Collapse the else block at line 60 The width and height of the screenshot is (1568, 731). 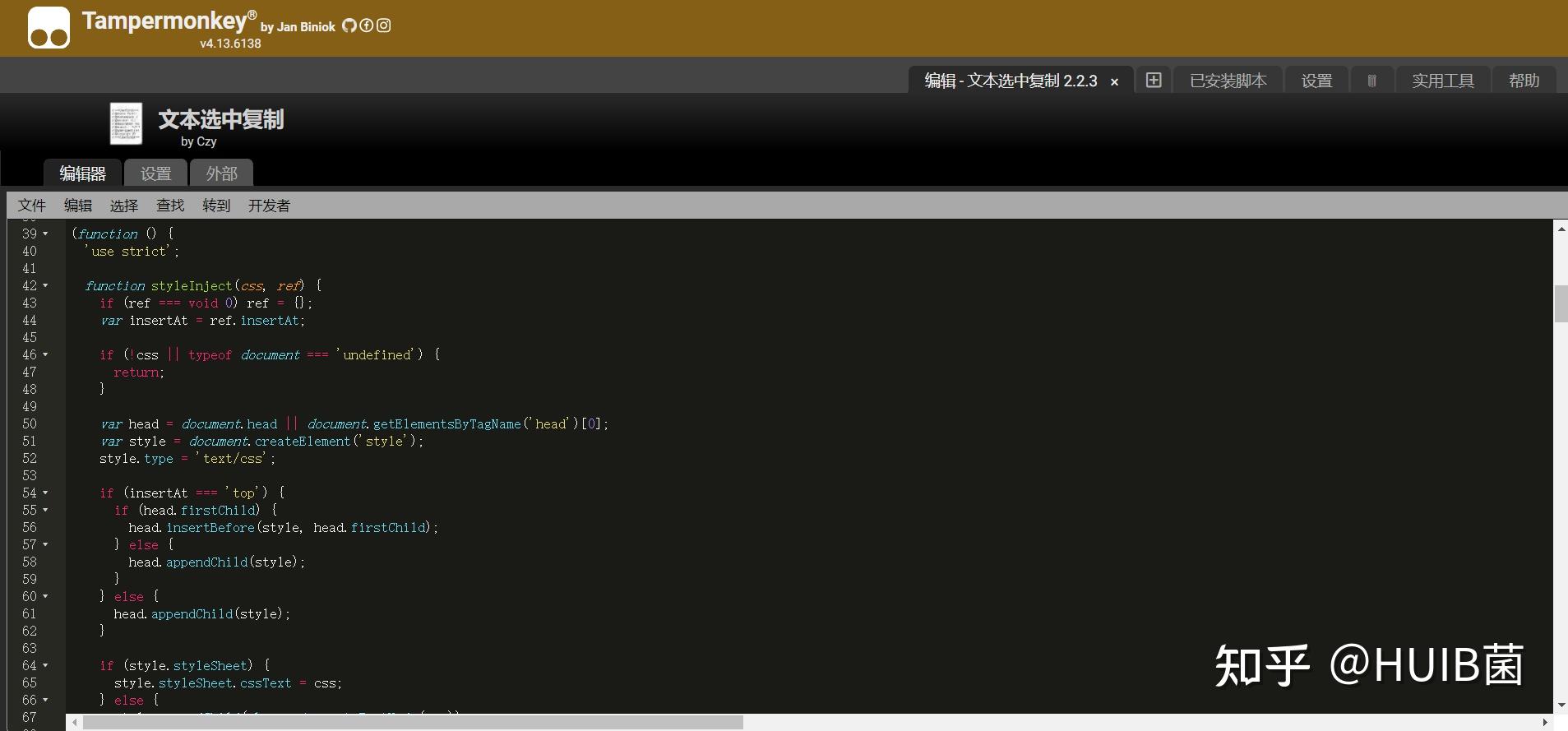pyautogui.click(x=45, y=596)
